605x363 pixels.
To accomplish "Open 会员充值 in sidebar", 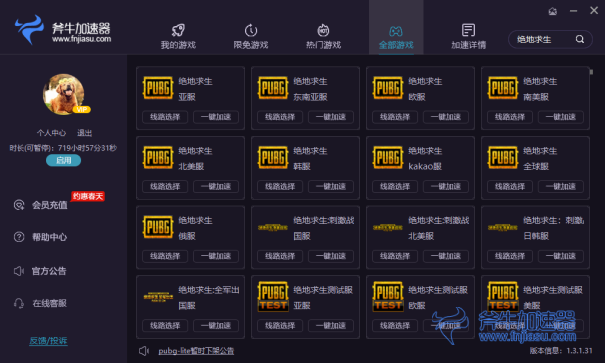I will pyautogui.click(x=49, y=205).
